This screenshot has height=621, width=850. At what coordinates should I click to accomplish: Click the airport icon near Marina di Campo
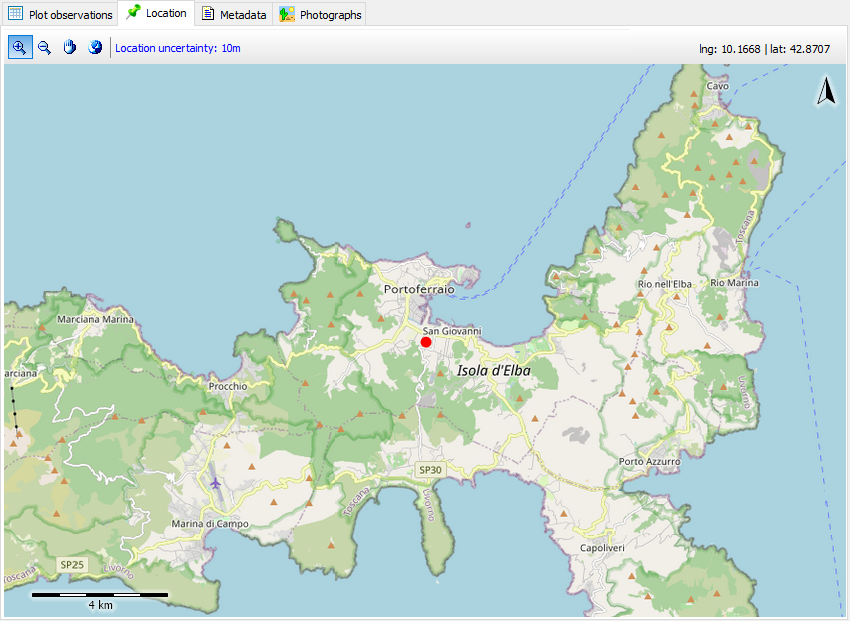click(x=216, y=484)
